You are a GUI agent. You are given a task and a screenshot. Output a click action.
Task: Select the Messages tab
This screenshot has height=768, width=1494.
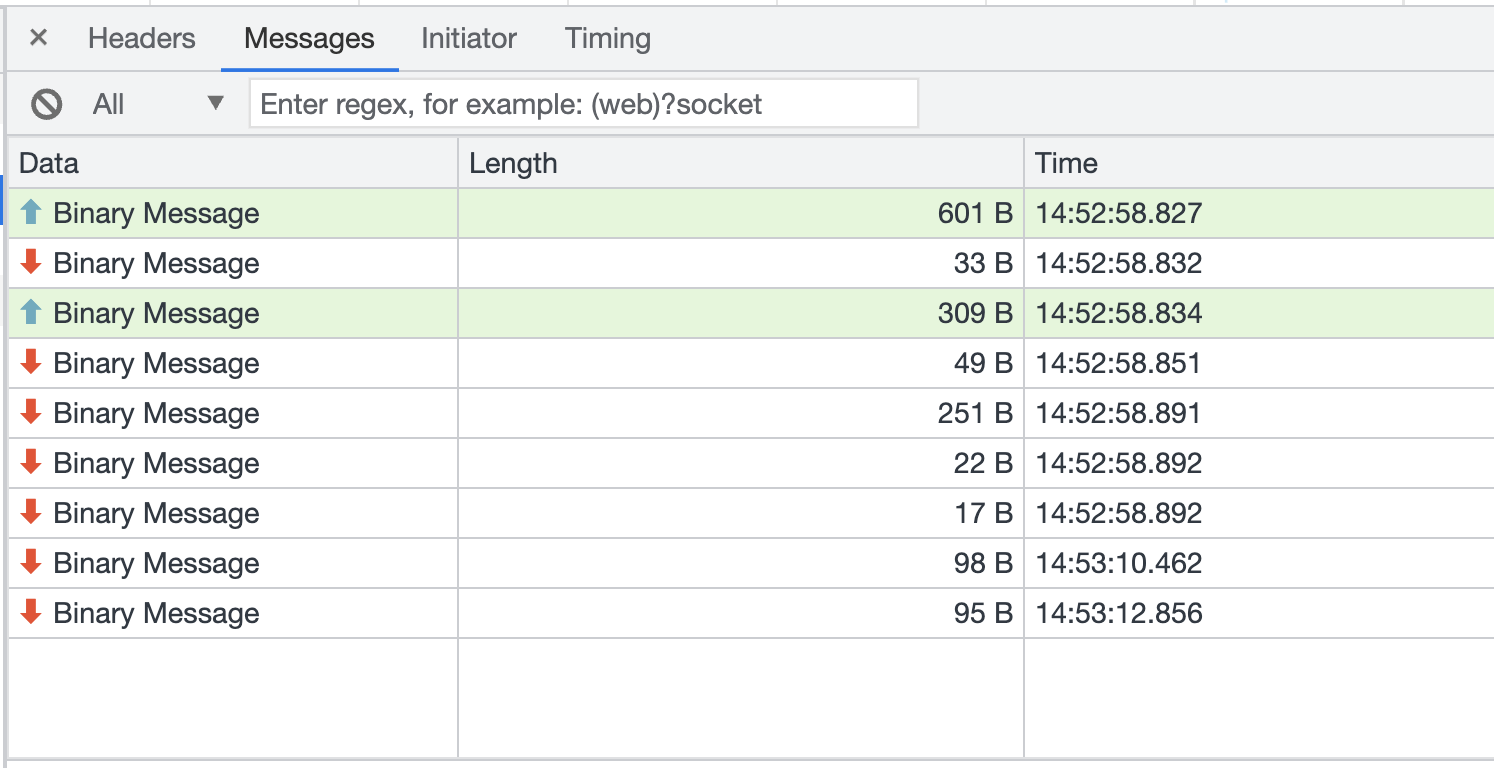click(309, 39)
